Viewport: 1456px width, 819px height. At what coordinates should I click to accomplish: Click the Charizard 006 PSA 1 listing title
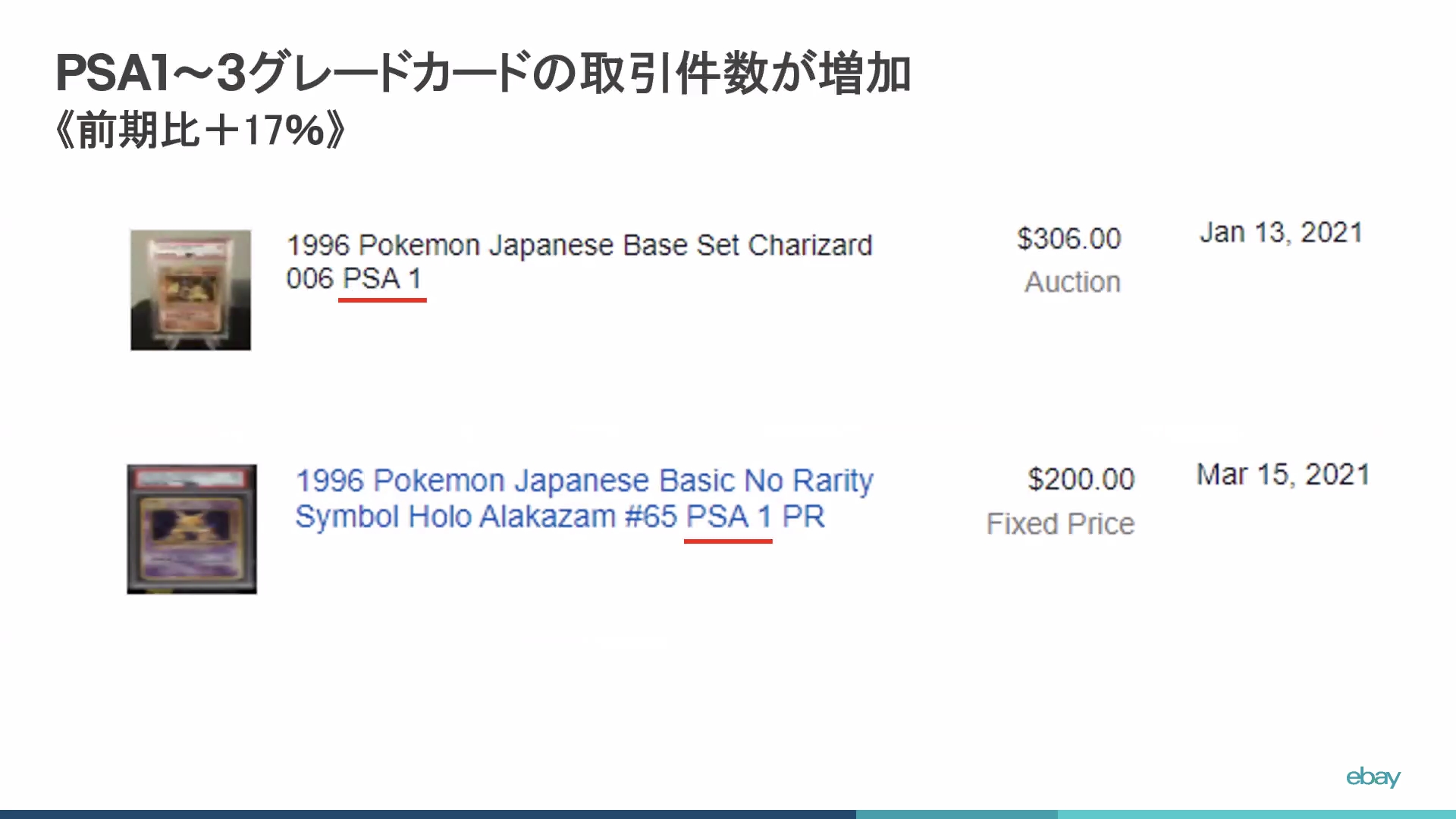579,262
